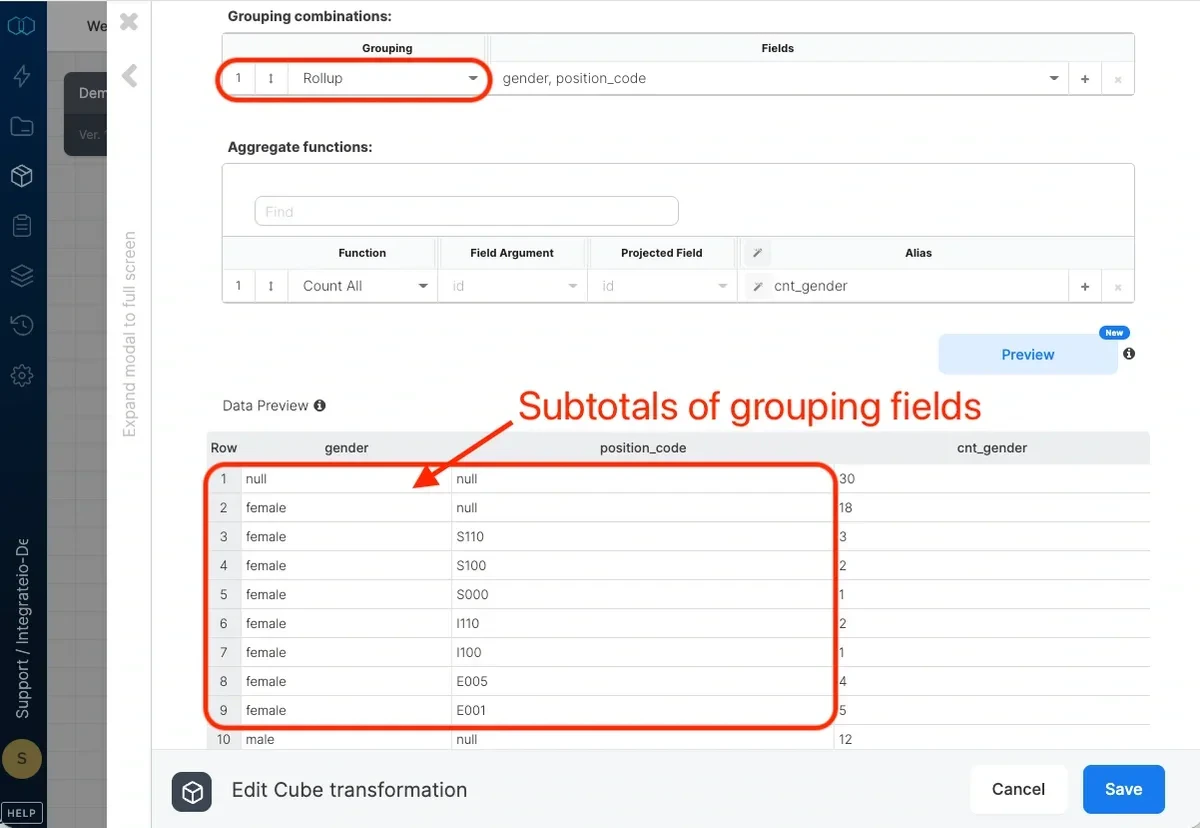1200x828 pixels.
Task: Click the info icon next to Data Preview
Action: pyautogui.click(x=319, y=405)
